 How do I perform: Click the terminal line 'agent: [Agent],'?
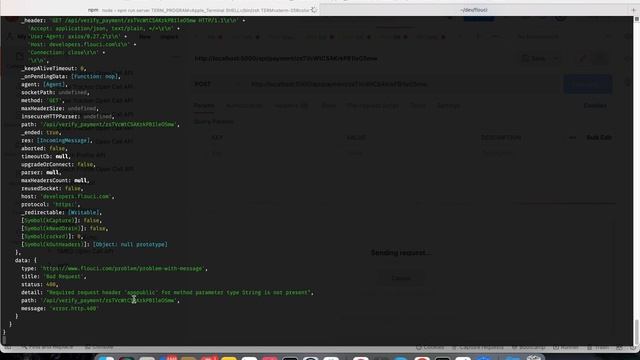[44, 84]
